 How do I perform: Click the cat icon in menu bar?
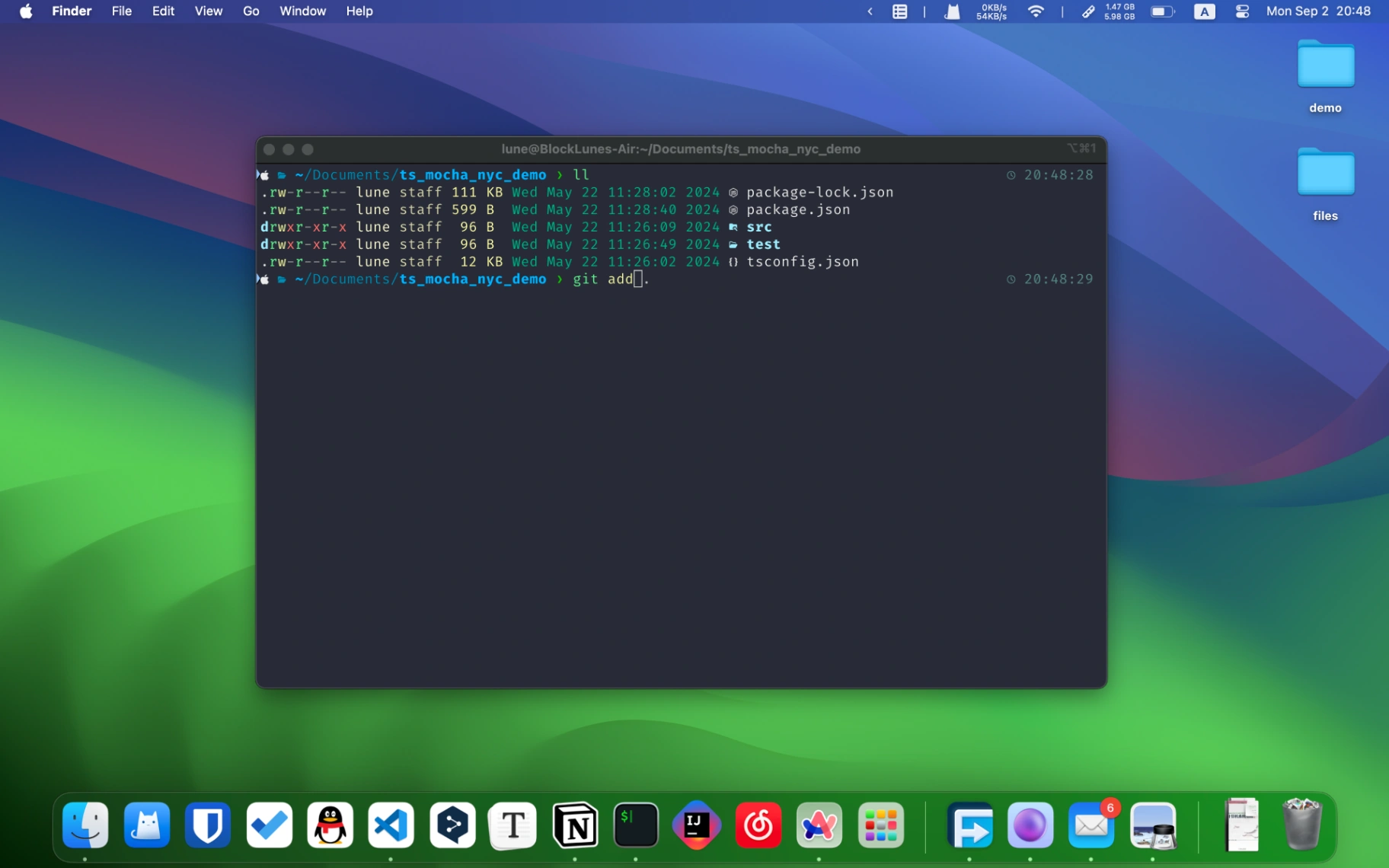[952, 11]
